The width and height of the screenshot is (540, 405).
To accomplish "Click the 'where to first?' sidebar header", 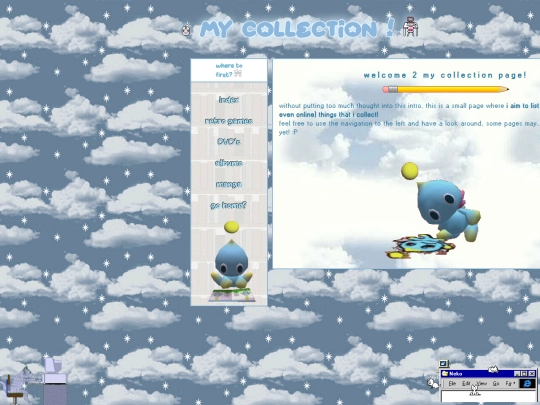I will point(229,70).
